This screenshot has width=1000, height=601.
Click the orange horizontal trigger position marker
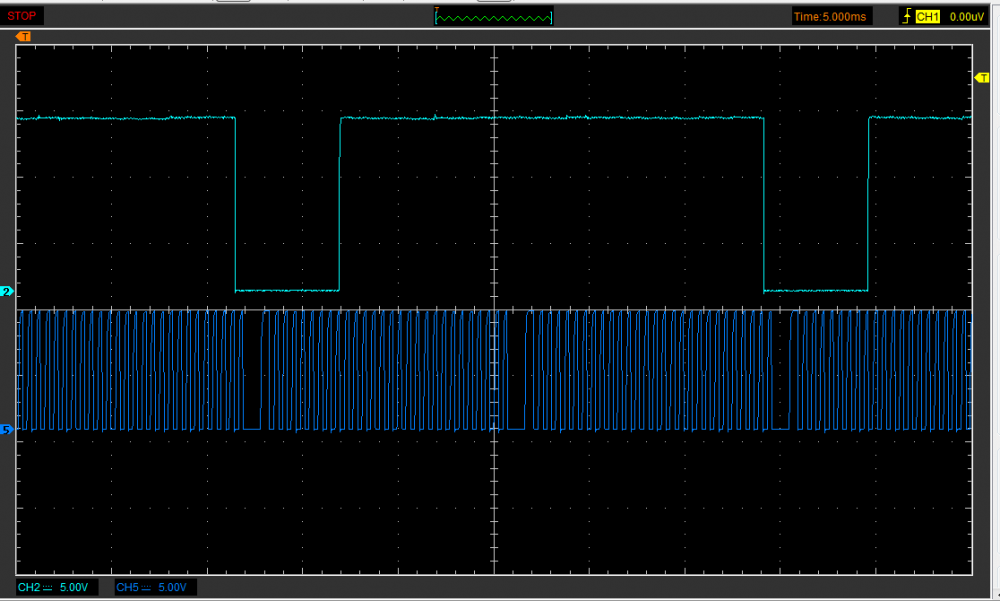pos(24,36)
